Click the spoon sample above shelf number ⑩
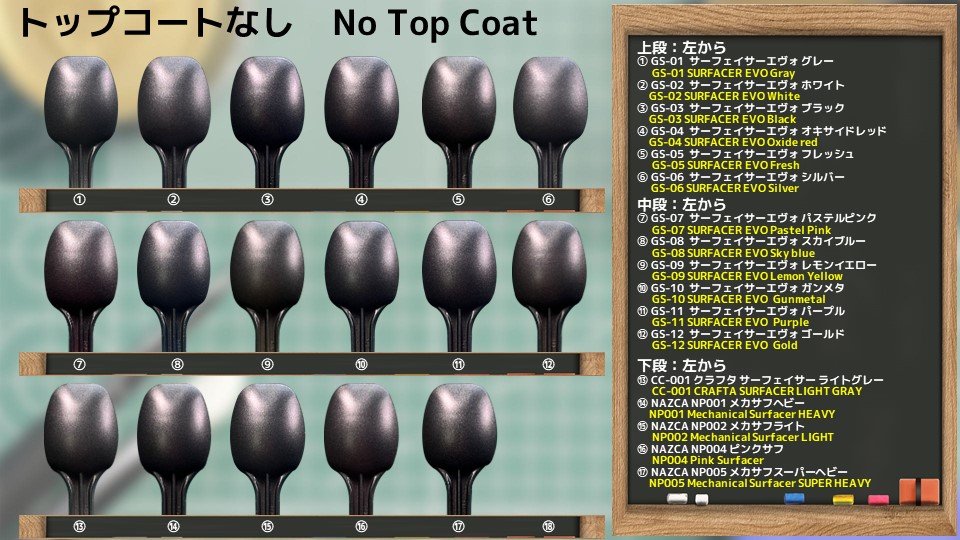 point(361,286)
